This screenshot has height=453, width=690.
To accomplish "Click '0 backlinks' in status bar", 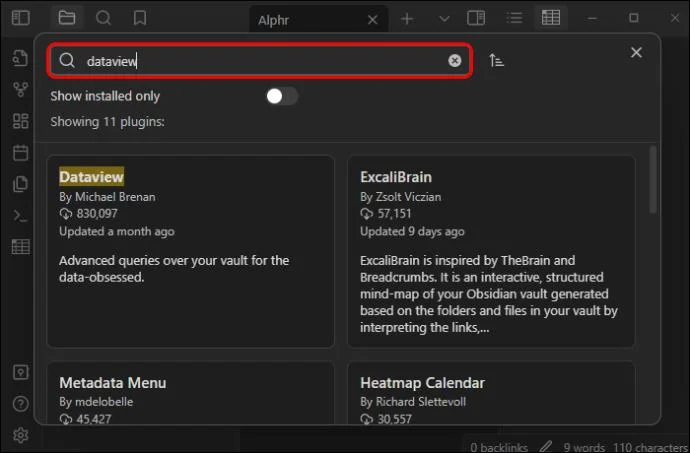I will click(499, 447).
